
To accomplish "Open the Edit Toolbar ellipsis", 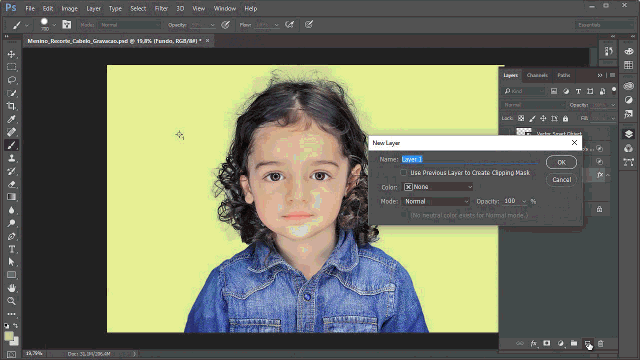I will [11, 314].
